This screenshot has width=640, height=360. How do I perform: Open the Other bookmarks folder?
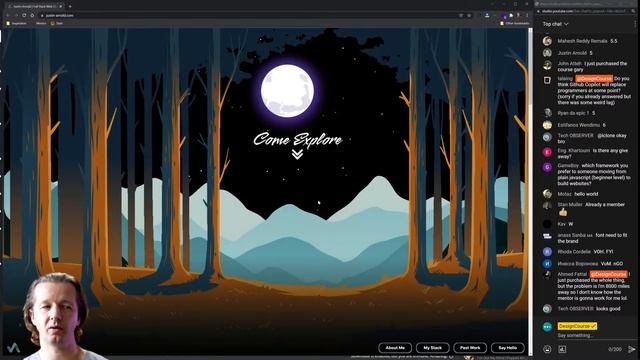point(514,23)
